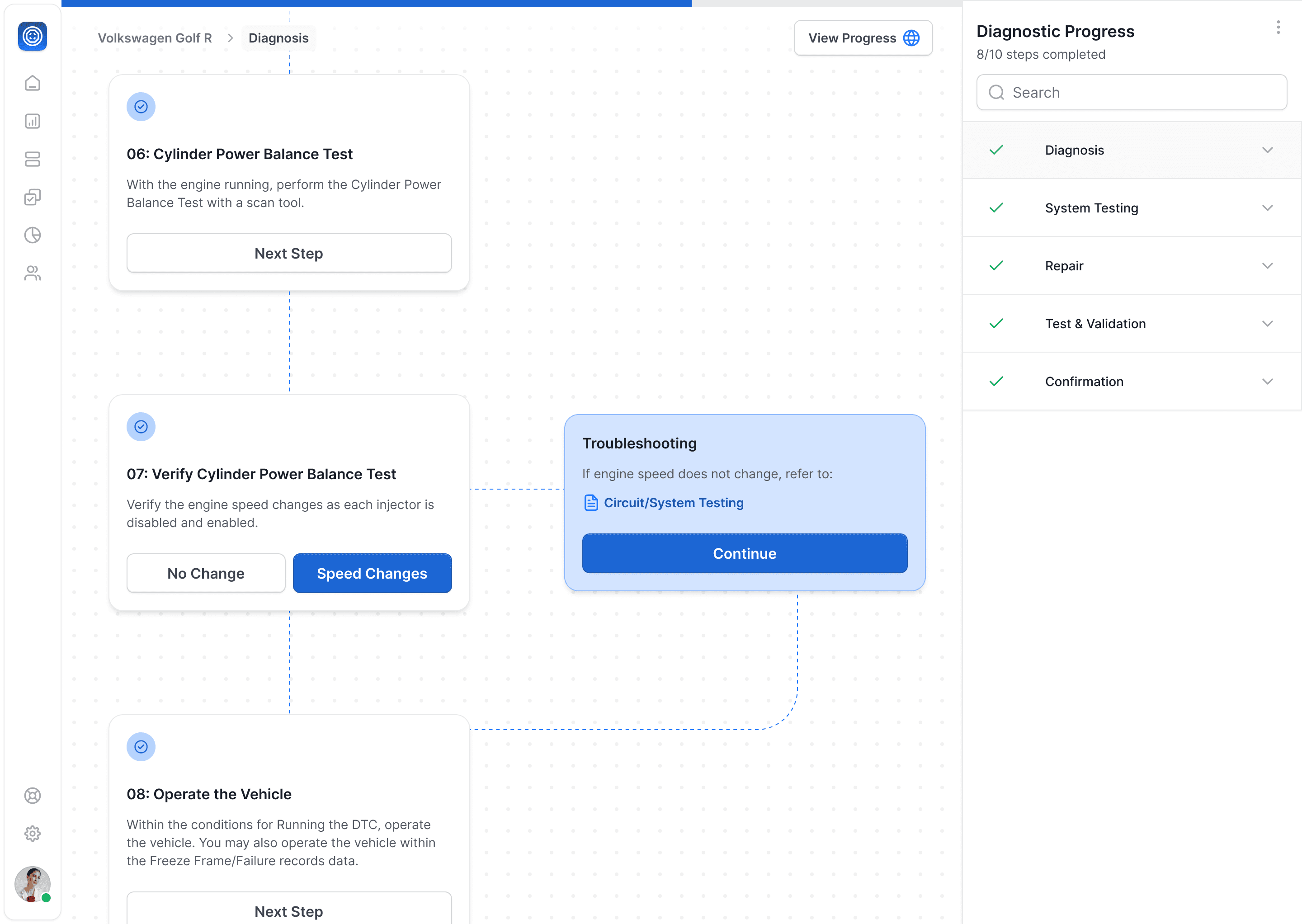The height and width of the screenshot is (924, 1302).
Task: Click the Speed Changes button
Action: pyautogui.click(x=372, y=574)
